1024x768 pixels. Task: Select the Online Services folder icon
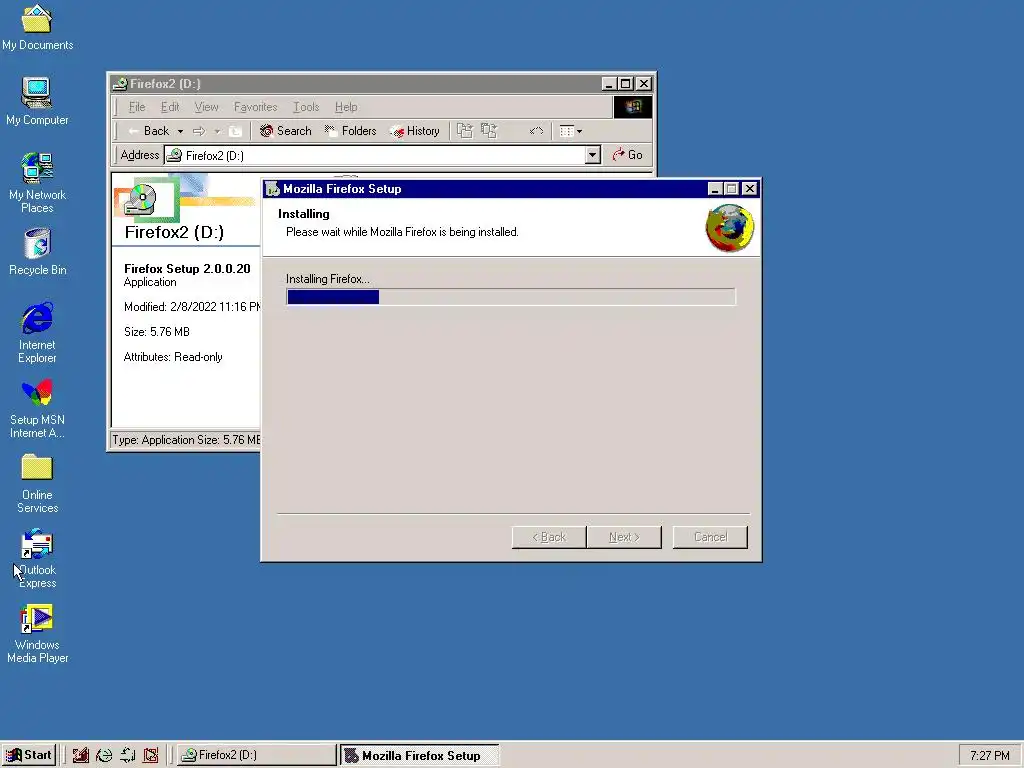[37, 483]
